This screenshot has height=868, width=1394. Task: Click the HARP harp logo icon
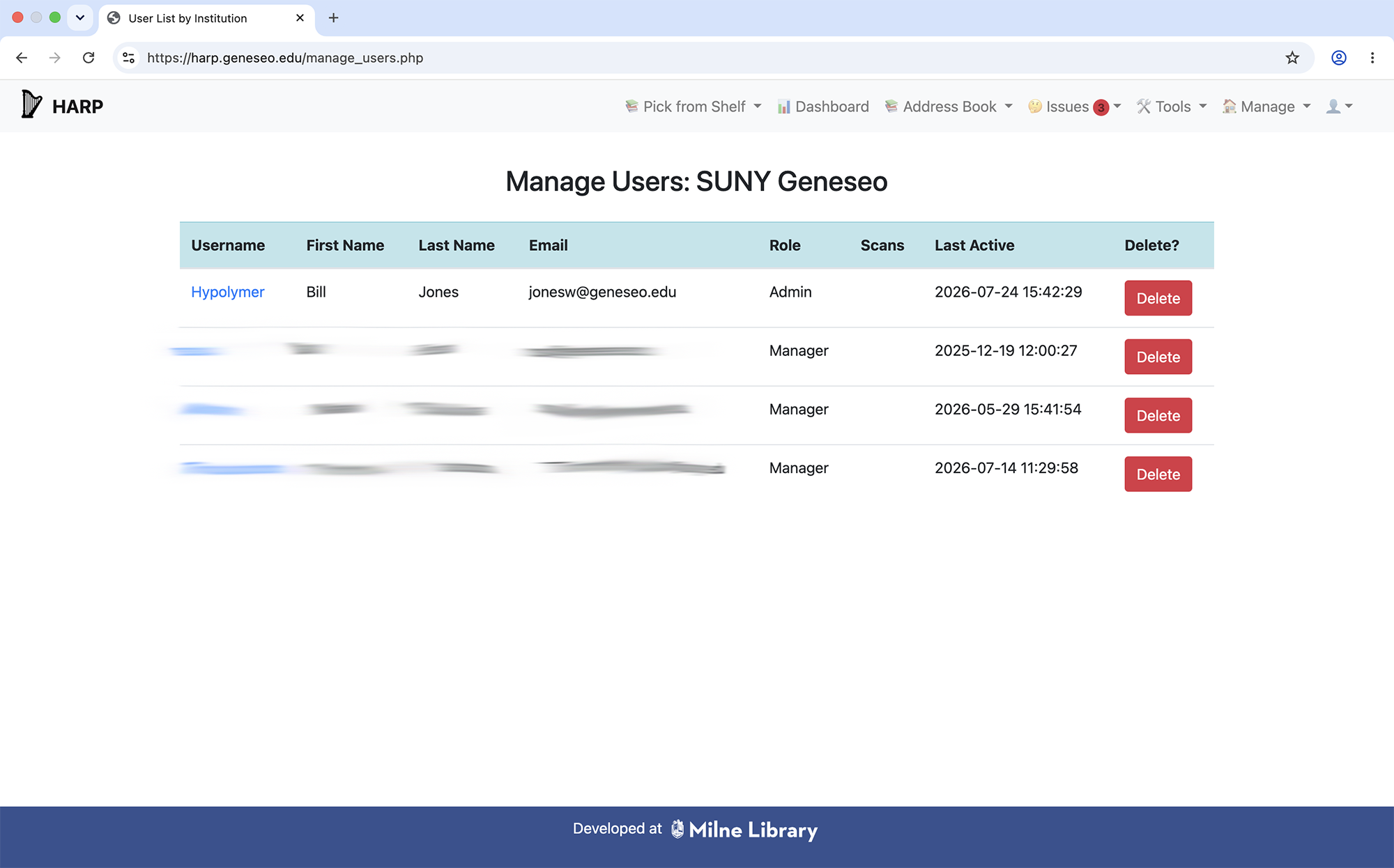tap(31, 104)
